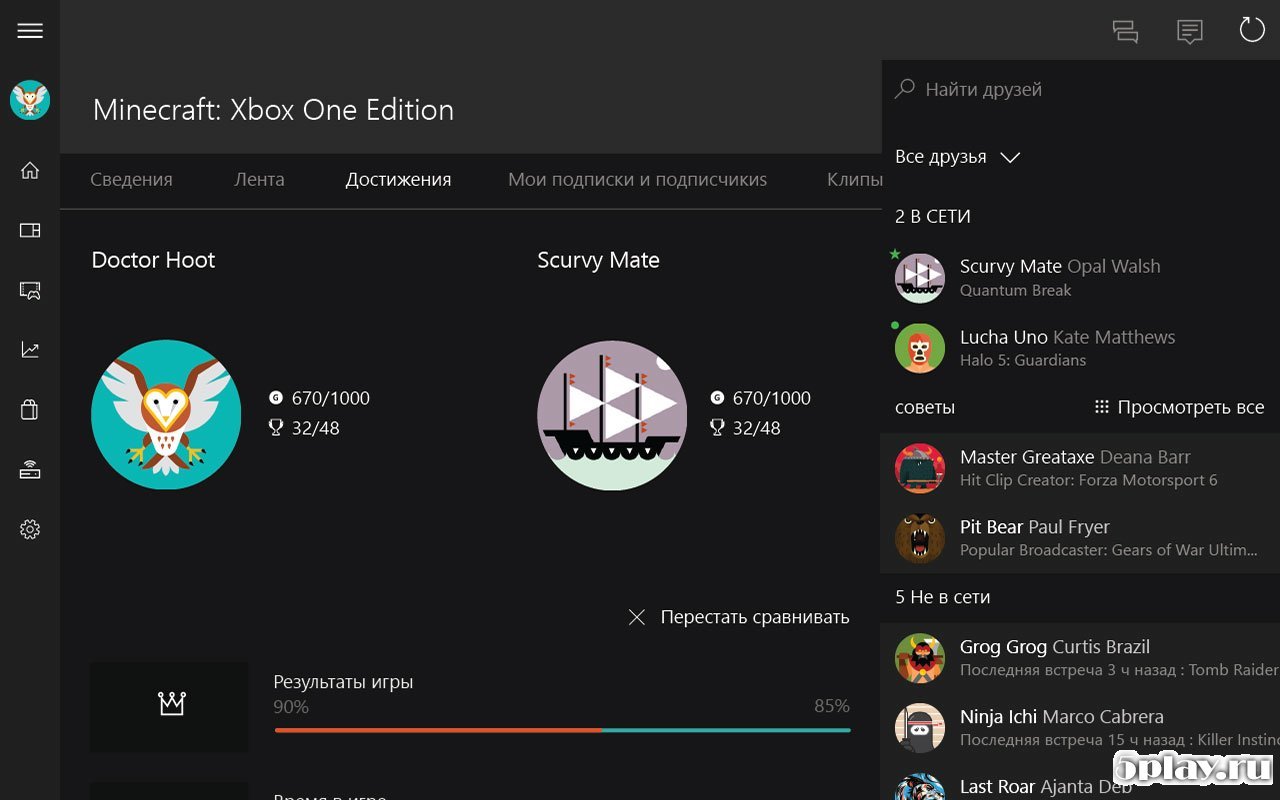Open Settings gear in sidebar
Screen dimensions: 1280x800
pyautogui.click(x=30, y=529)
